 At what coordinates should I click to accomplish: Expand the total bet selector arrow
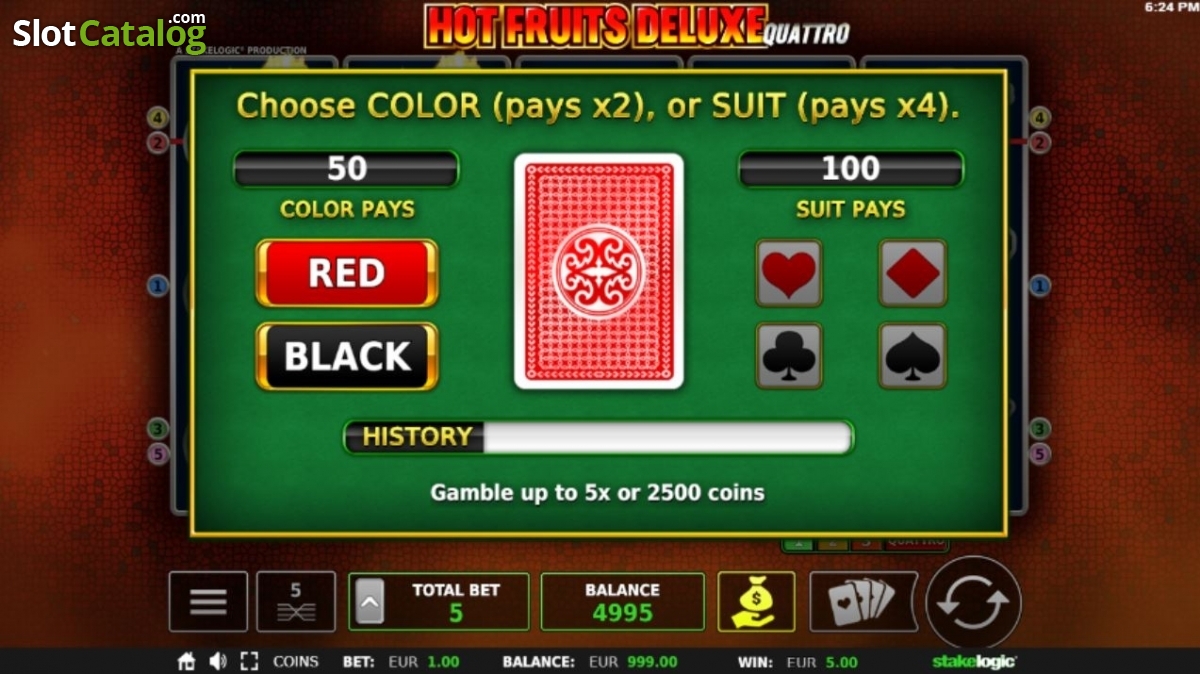[370, 602]
